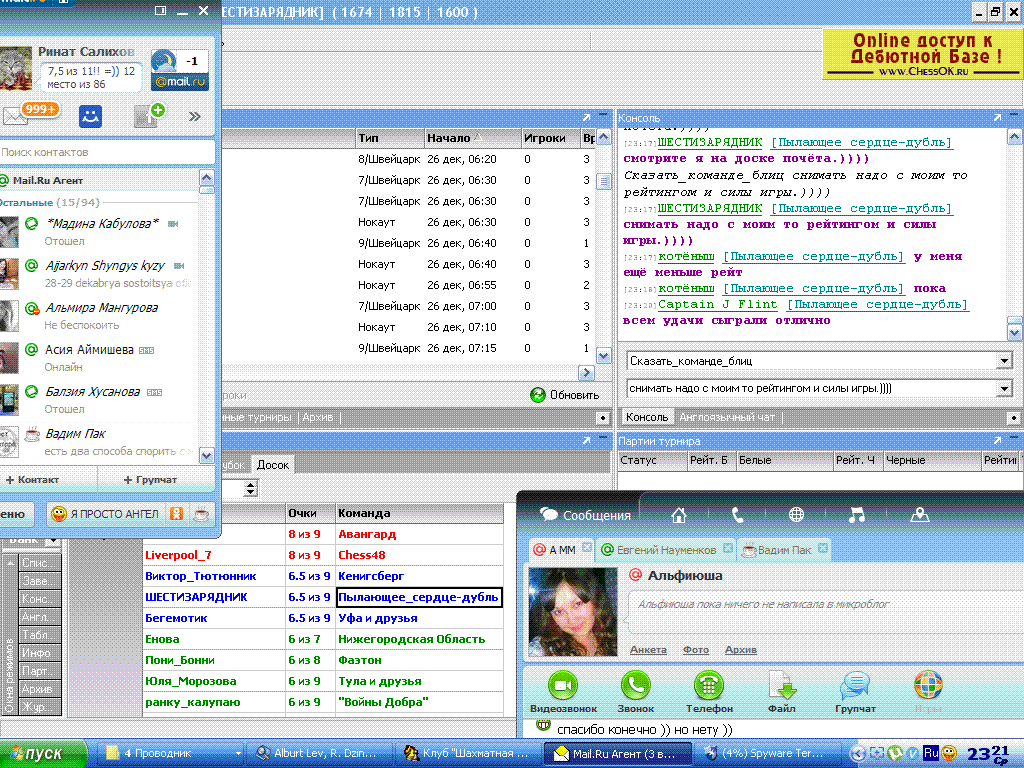
Task: Open the Фото link
Action: tap(696, 650)
